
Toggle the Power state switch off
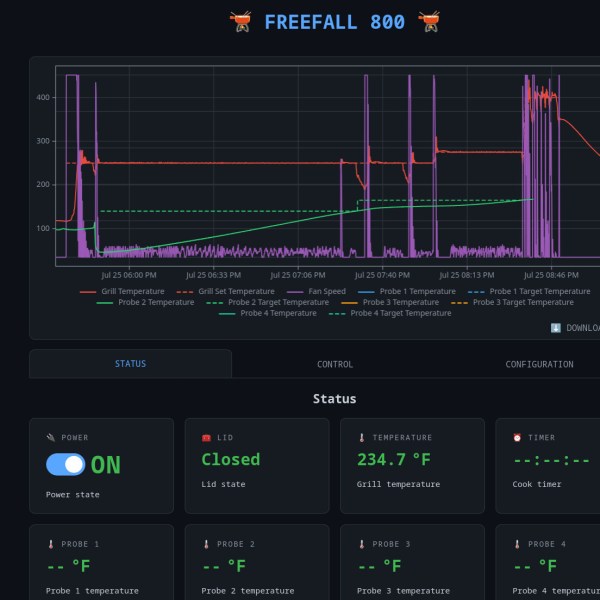click(65, 465)
